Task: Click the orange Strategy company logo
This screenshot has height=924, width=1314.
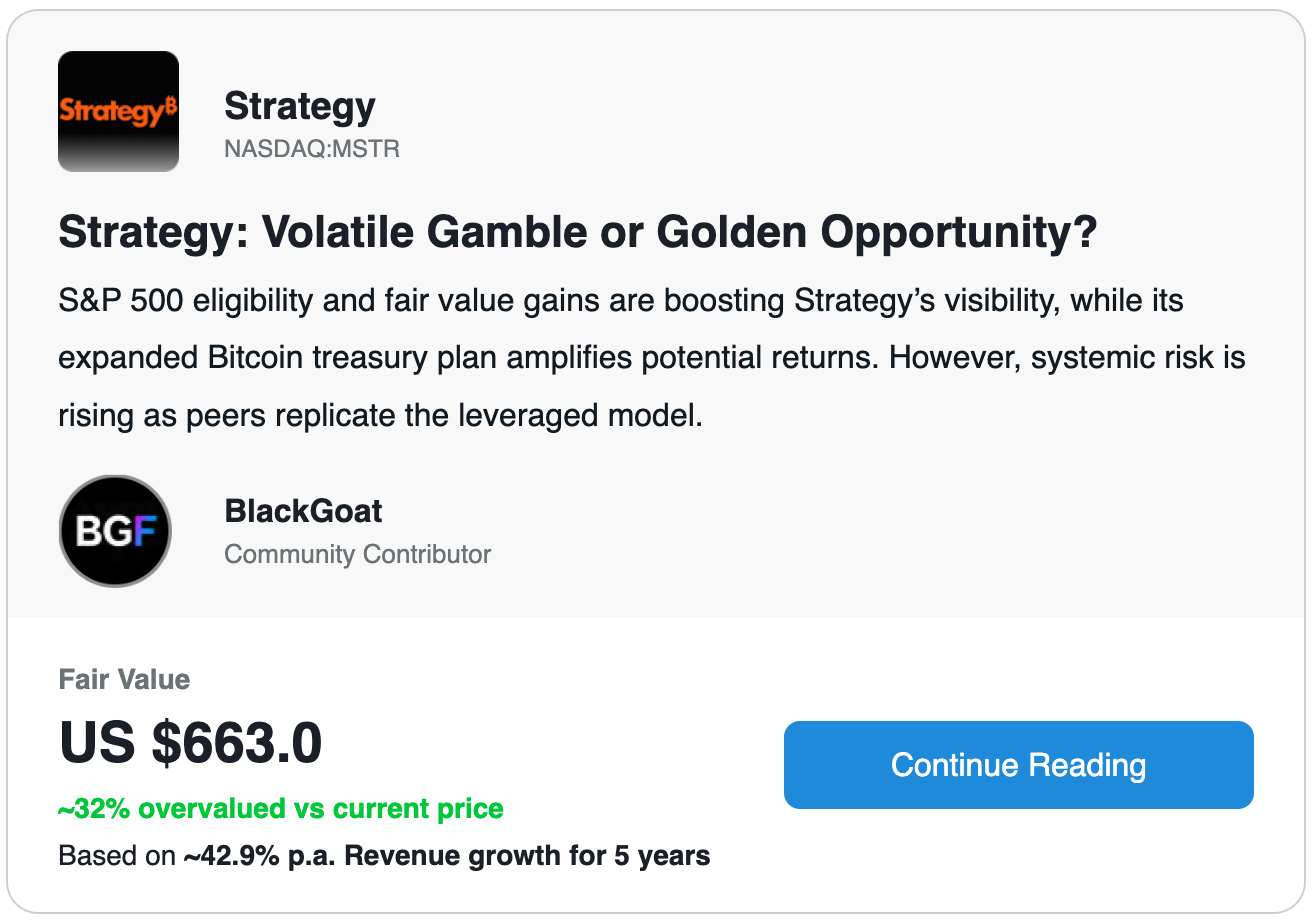Action: (x=119, y=111)
